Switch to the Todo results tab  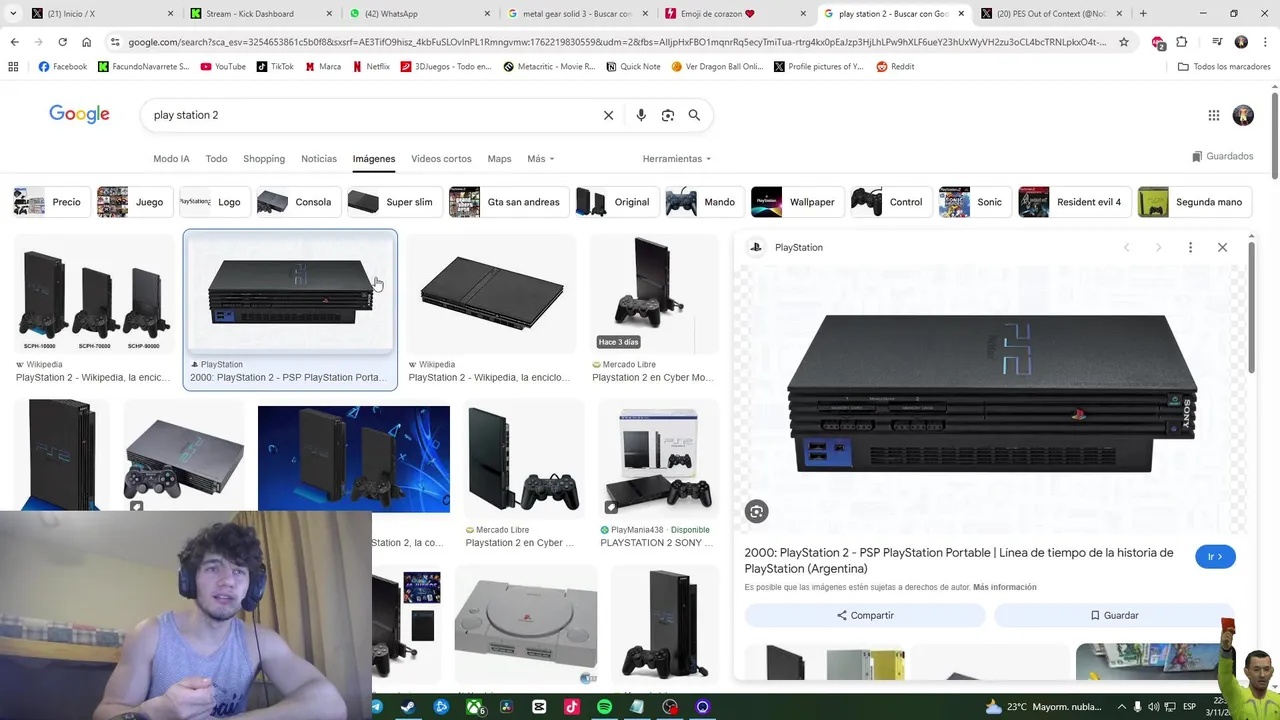tap(216, 159)
